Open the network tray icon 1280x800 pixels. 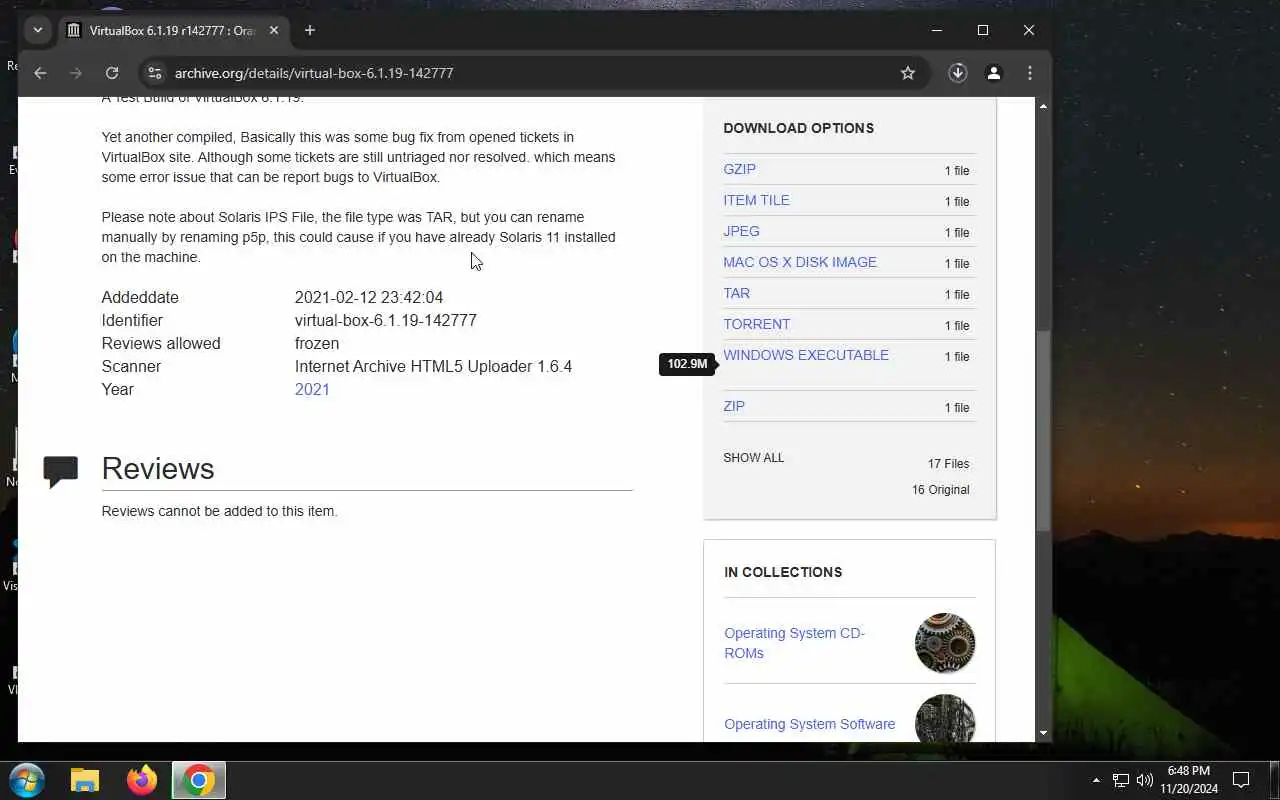click(x=1121, y=780)
